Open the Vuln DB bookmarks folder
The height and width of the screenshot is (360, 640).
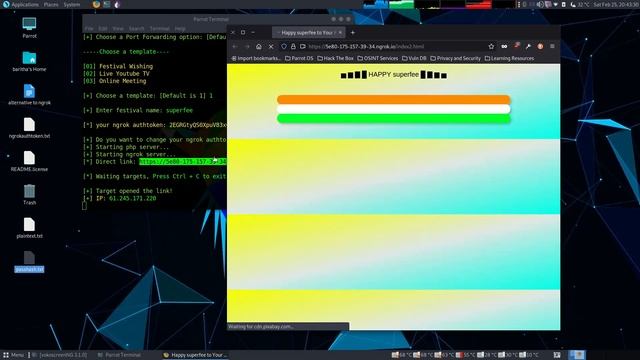414,58
